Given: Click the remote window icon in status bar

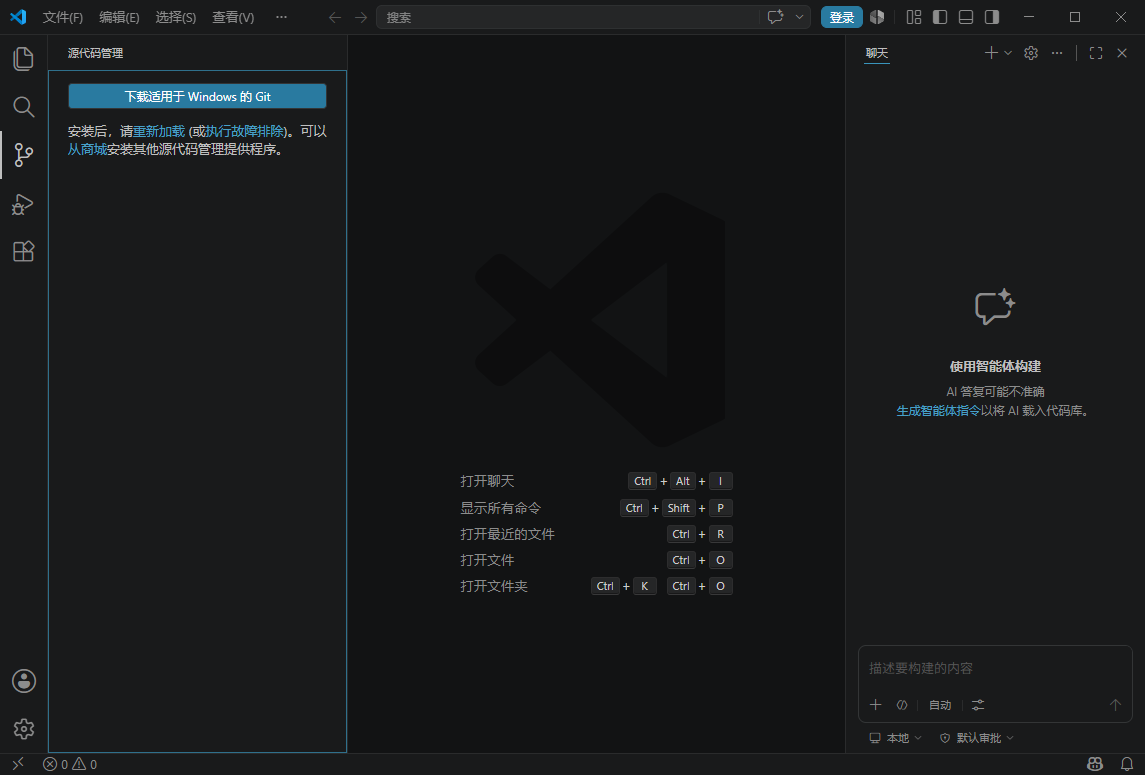Looking at the screenshot, I should [x=18, y=764].
